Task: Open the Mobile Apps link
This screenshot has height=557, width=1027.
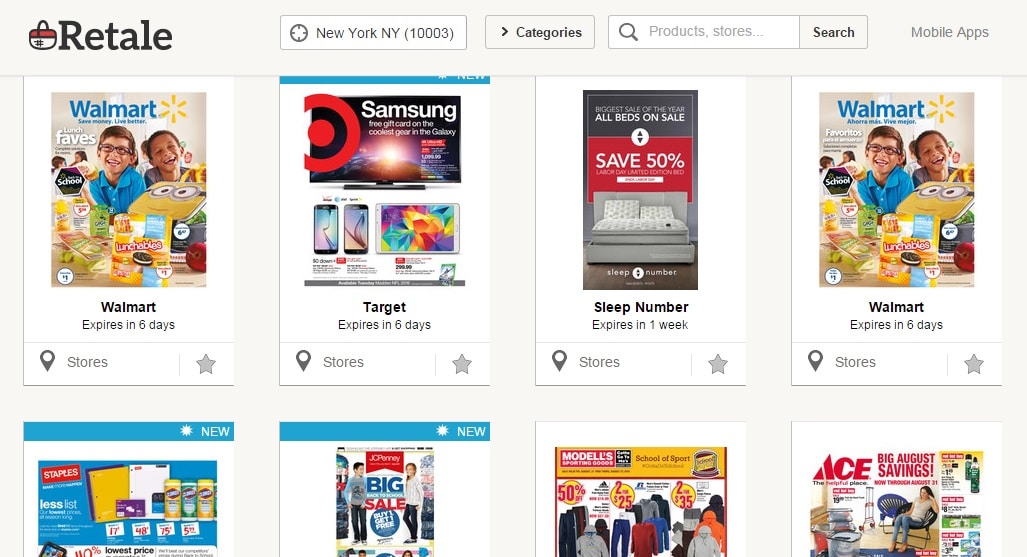Action: 950,32
